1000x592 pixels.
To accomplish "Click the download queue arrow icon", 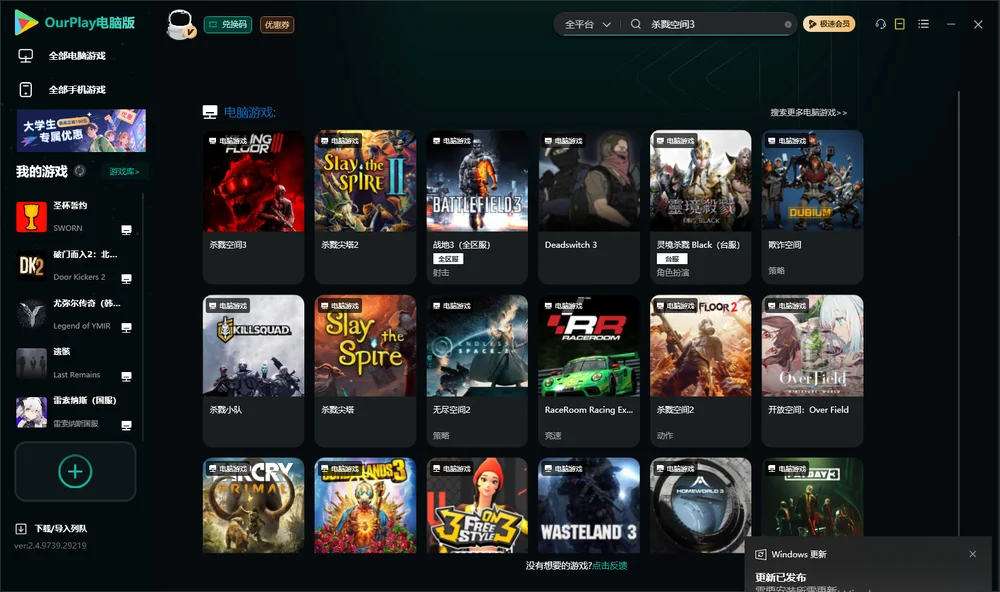I will coord(21,529).
